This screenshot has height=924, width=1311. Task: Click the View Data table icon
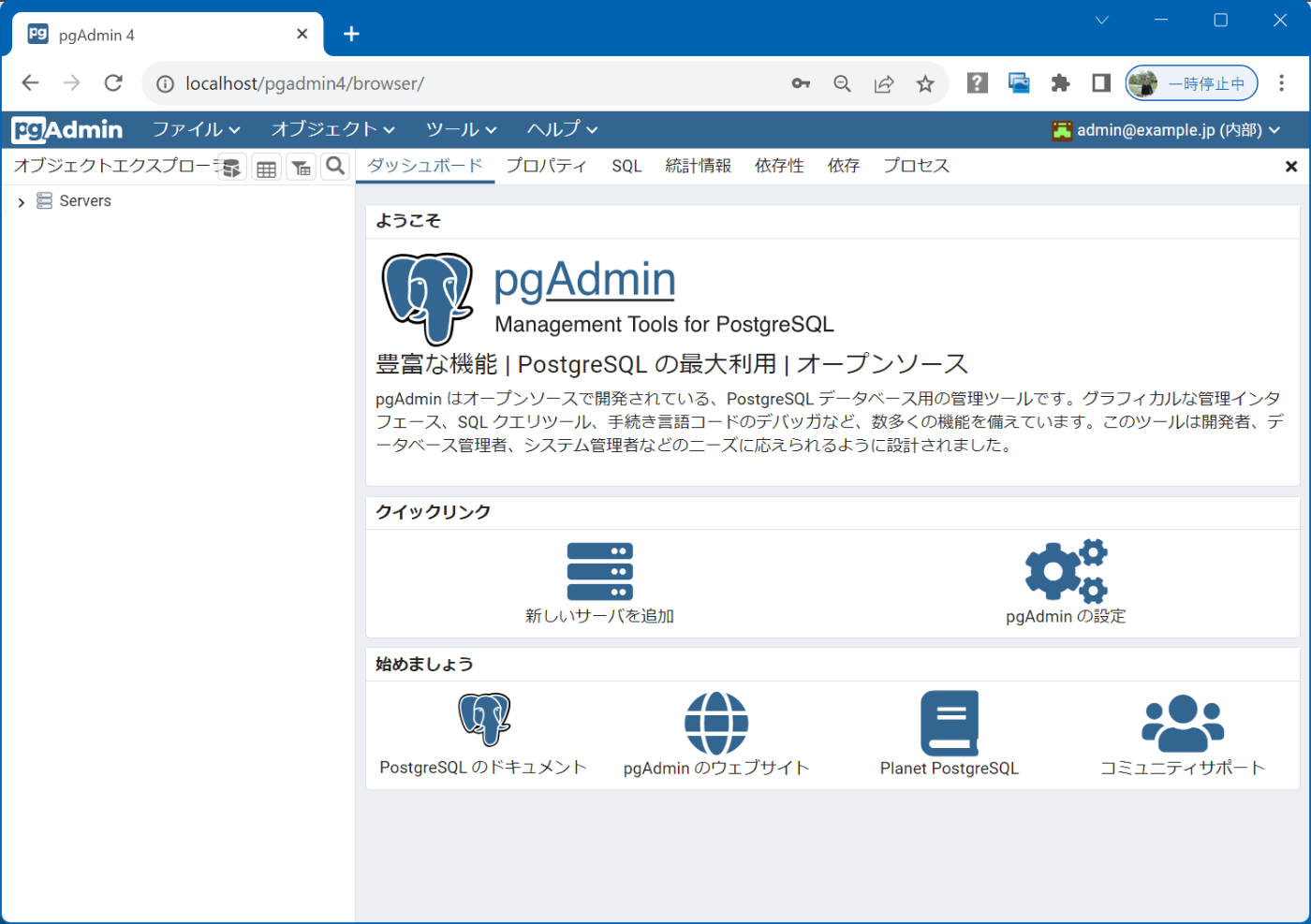(267, 169)
